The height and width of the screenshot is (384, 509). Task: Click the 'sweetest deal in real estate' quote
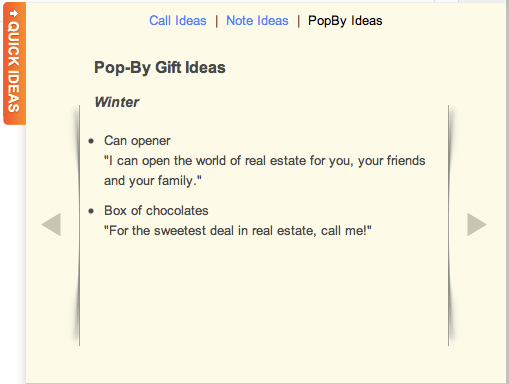[x=238, y=231]
